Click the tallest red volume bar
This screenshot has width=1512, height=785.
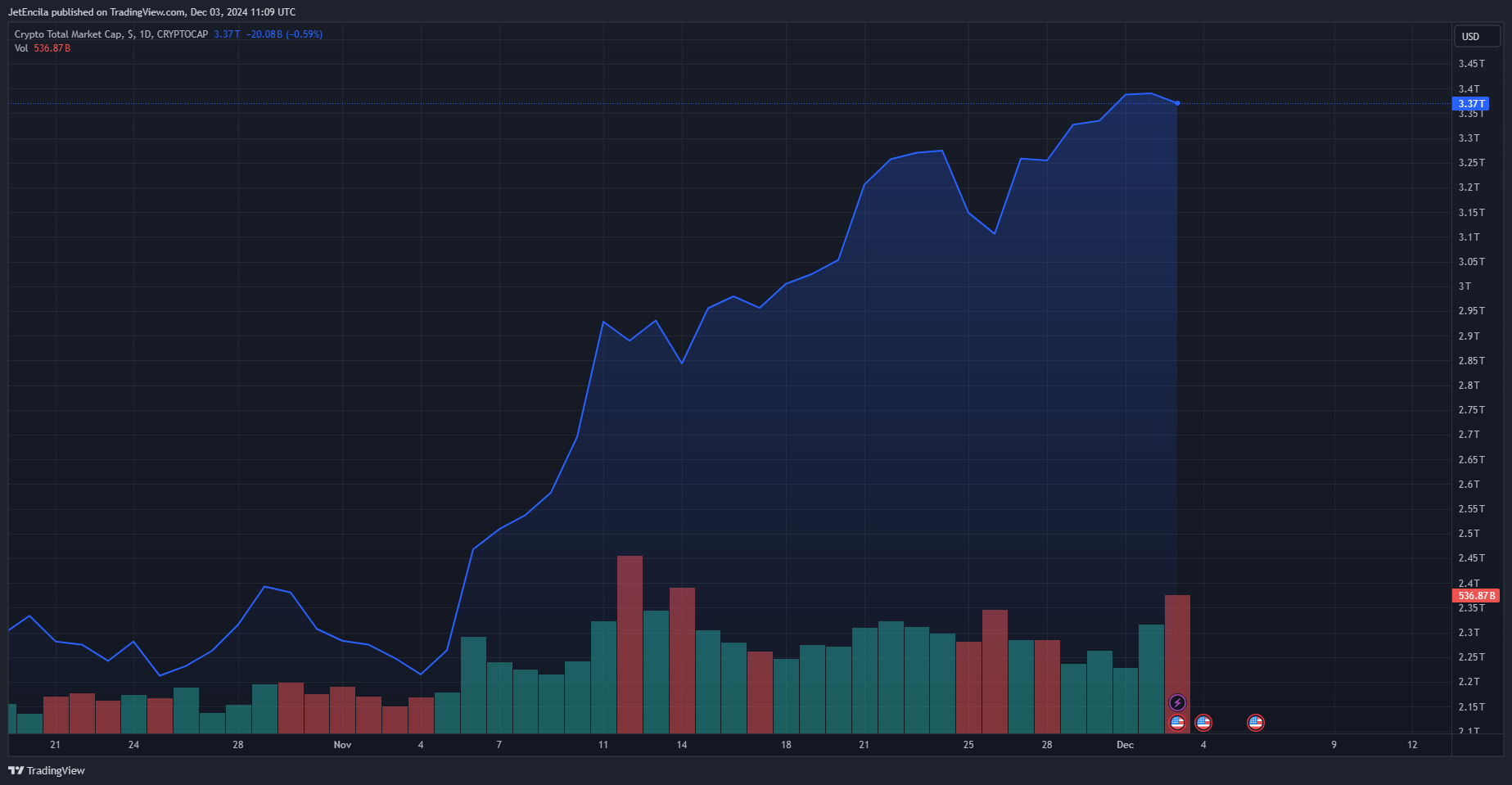(x=630, y=643)
